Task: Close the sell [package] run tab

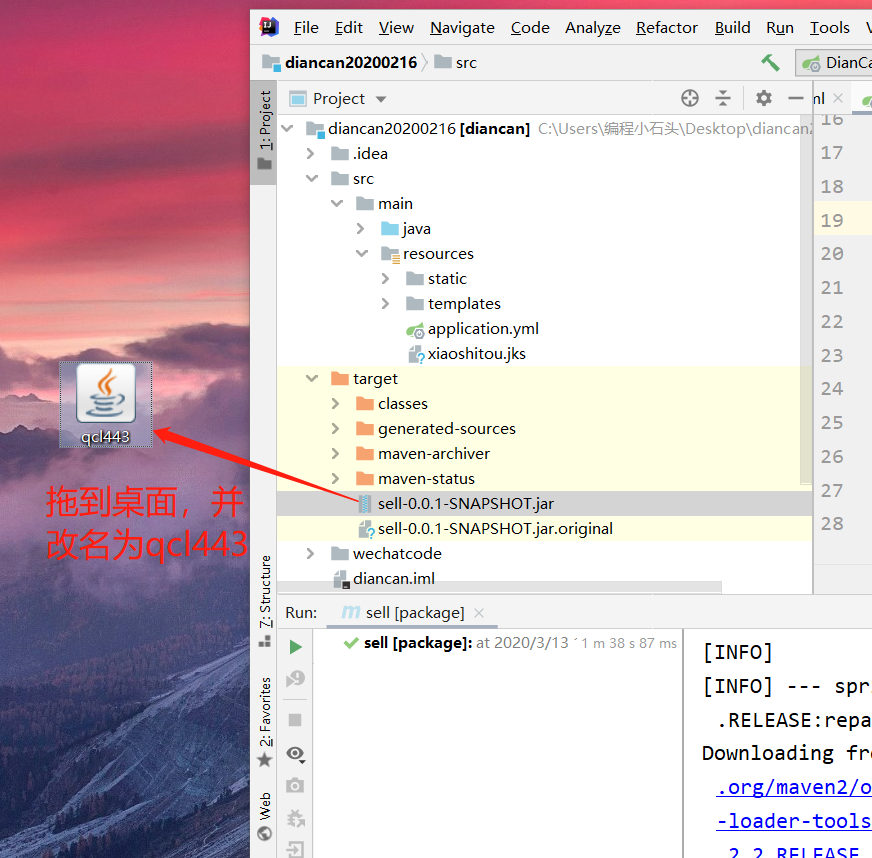Action: 479,613
